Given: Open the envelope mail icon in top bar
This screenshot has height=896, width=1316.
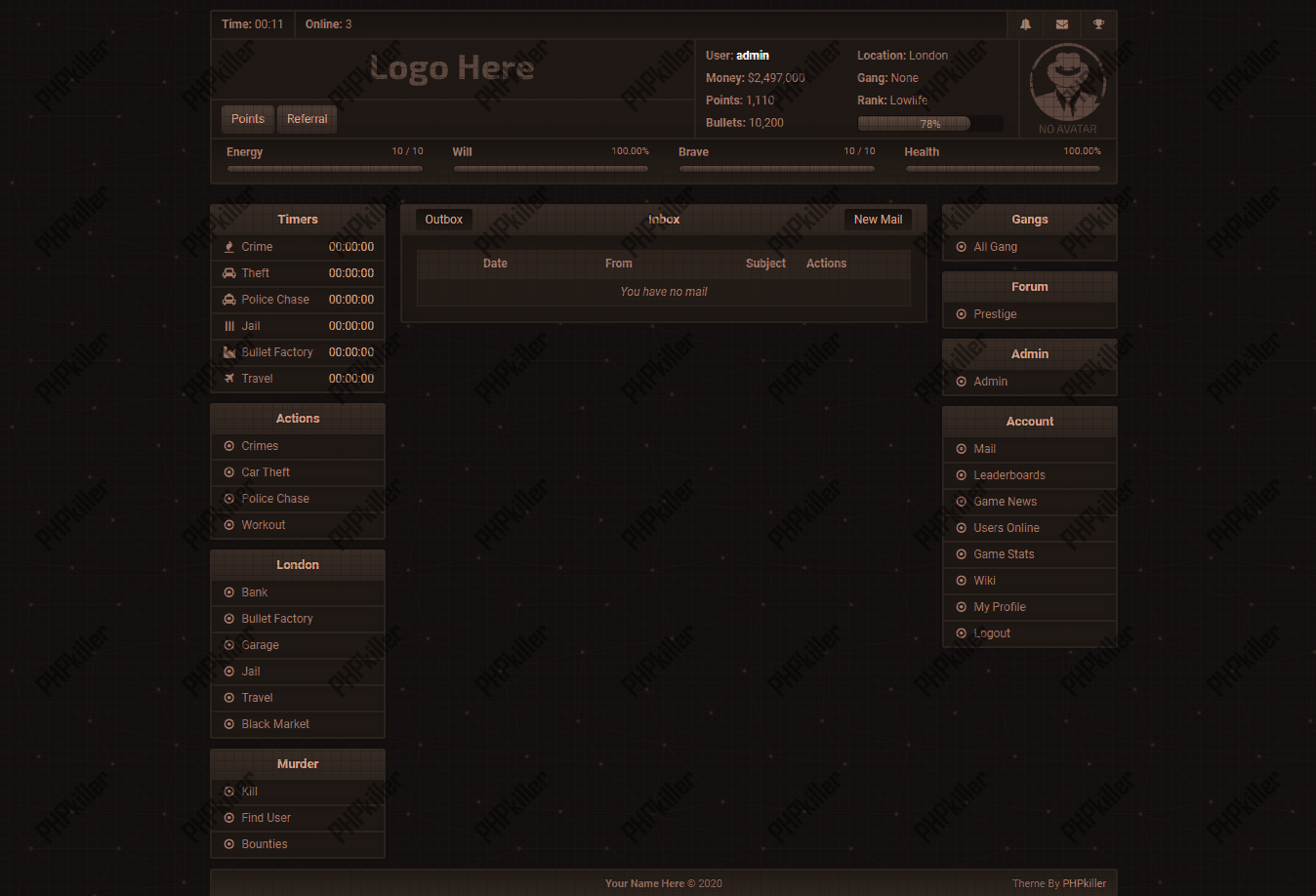Looking at the screenshot, I should 1062,24.
